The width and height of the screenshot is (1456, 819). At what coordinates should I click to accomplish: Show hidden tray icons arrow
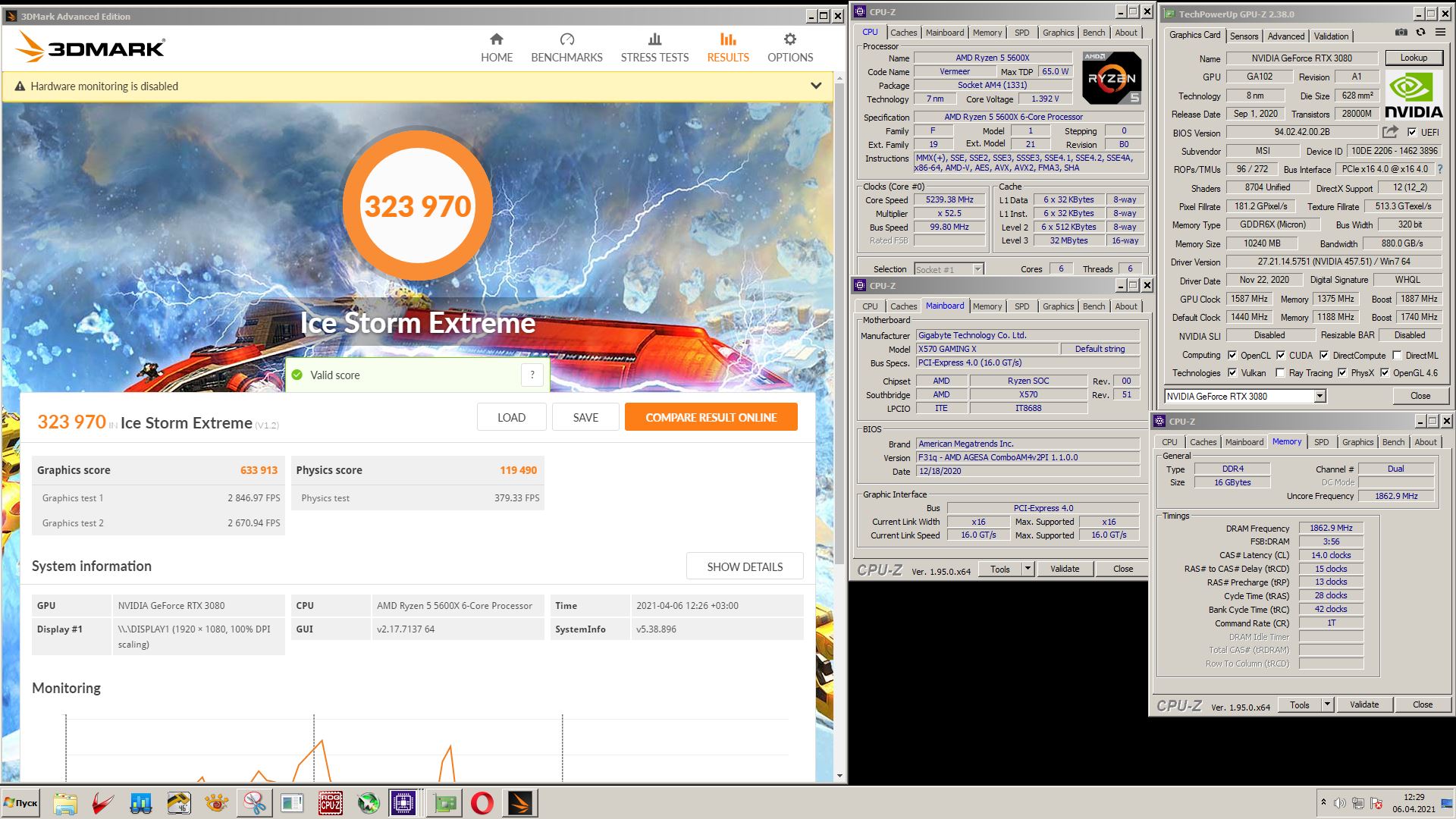(x=1323, y=802)
